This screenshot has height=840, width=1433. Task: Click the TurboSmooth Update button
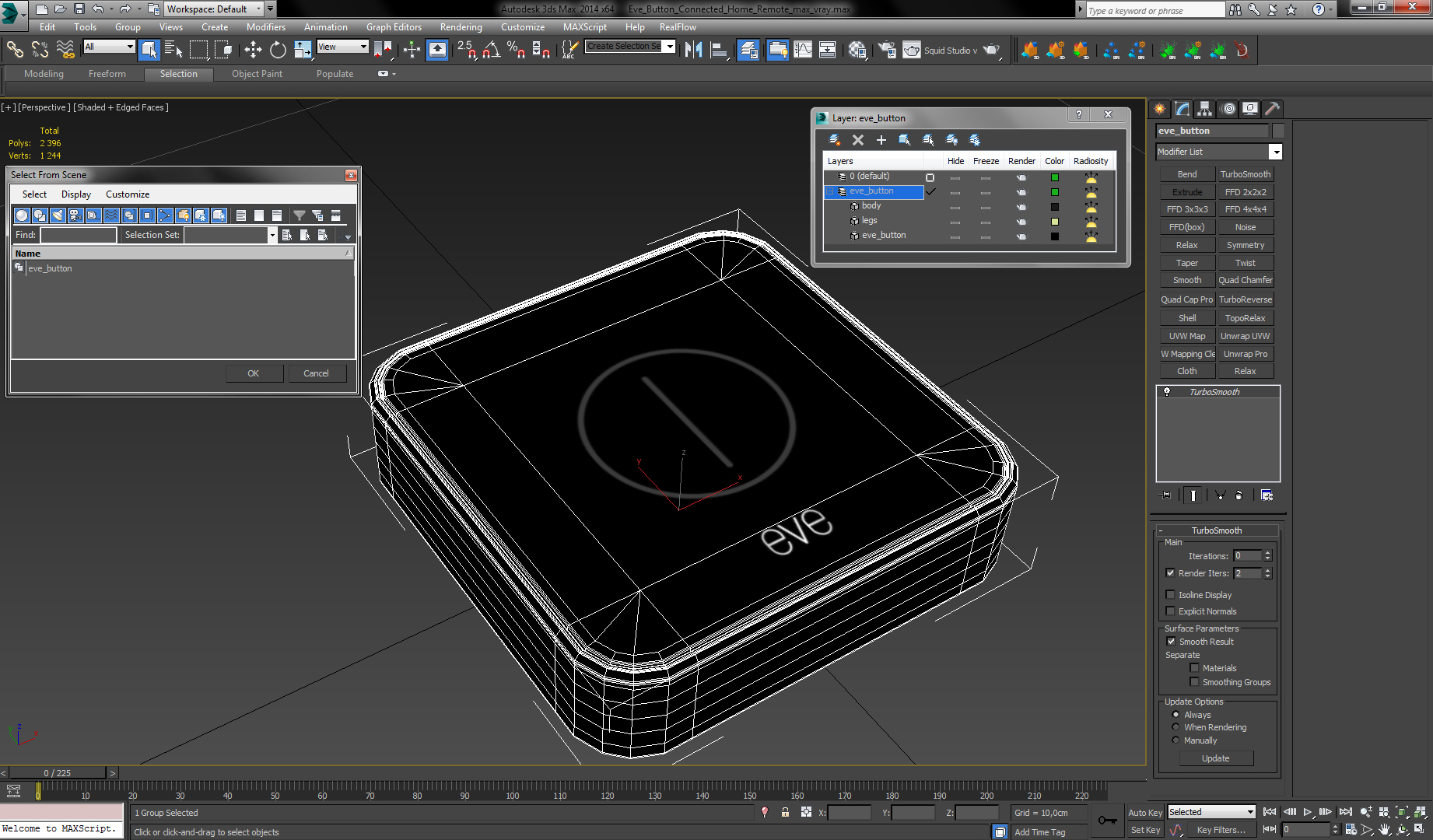(1216, 758)
